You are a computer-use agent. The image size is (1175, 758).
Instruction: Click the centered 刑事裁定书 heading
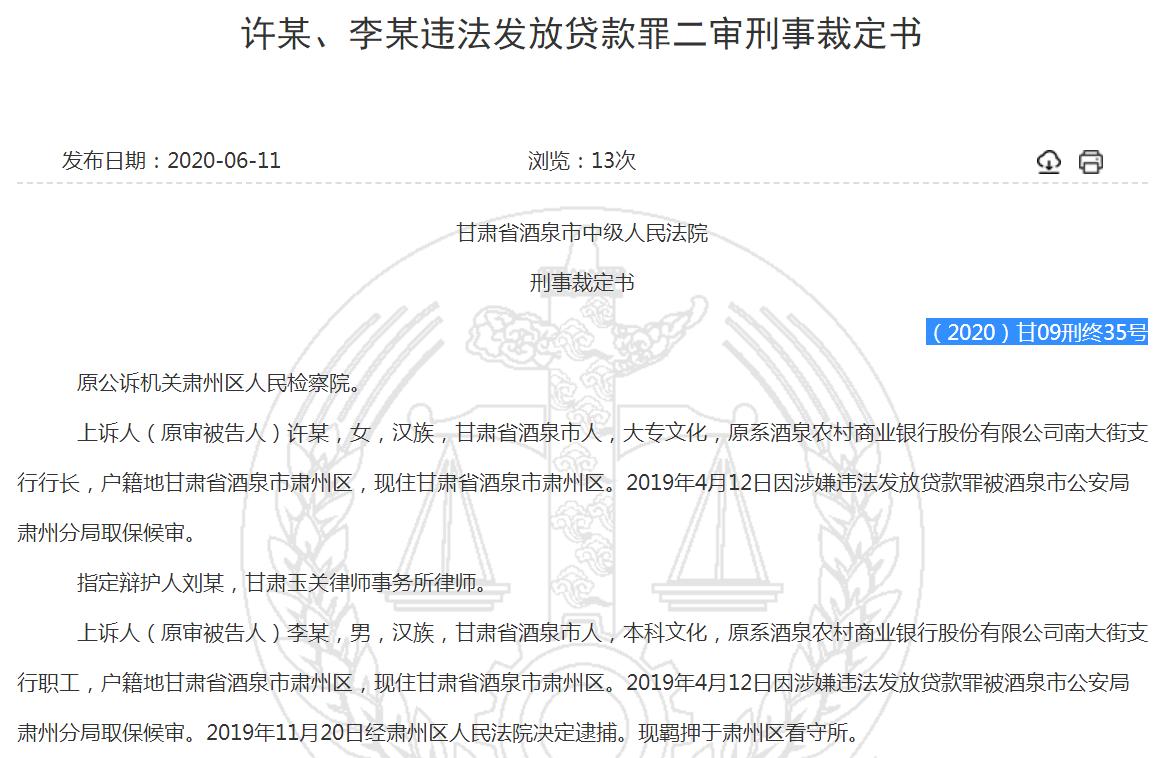pyautogui.click(x=582, y=283)
